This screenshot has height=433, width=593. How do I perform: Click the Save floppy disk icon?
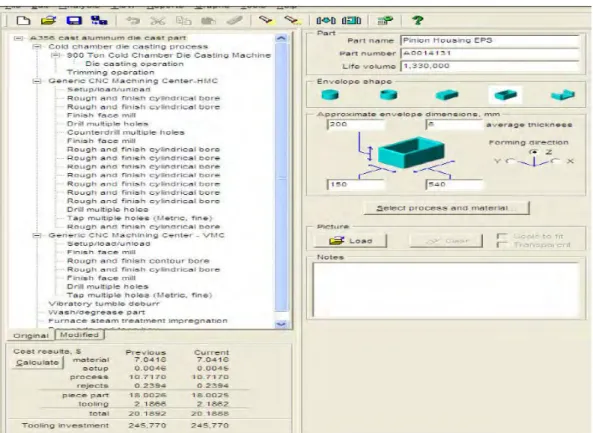(x=74, y=20)
